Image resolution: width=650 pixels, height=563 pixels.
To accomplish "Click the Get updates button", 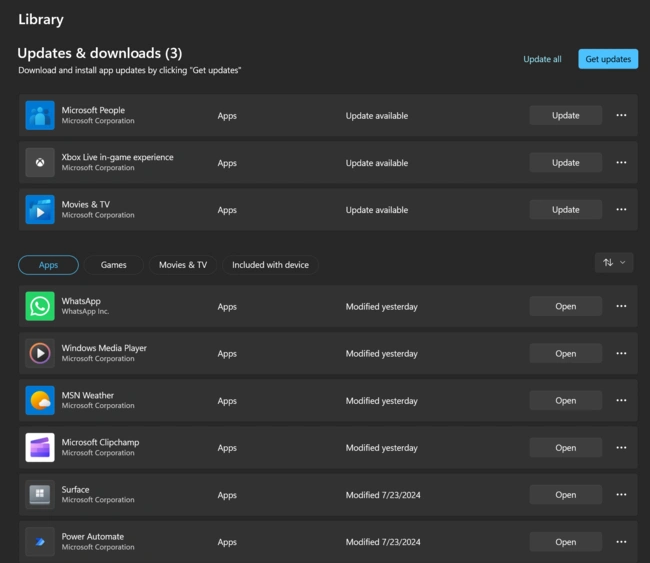I will click(608, 59).
